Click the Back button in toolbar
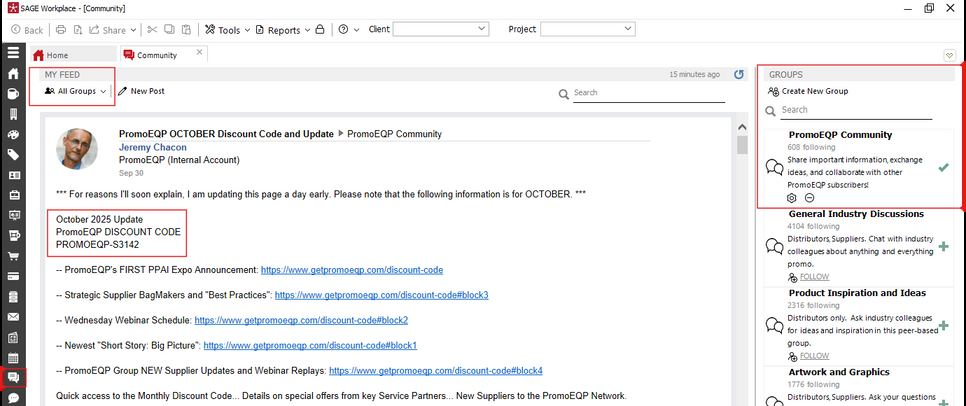The height and width of the screenshot is (406, 966). tap(27, 30)
